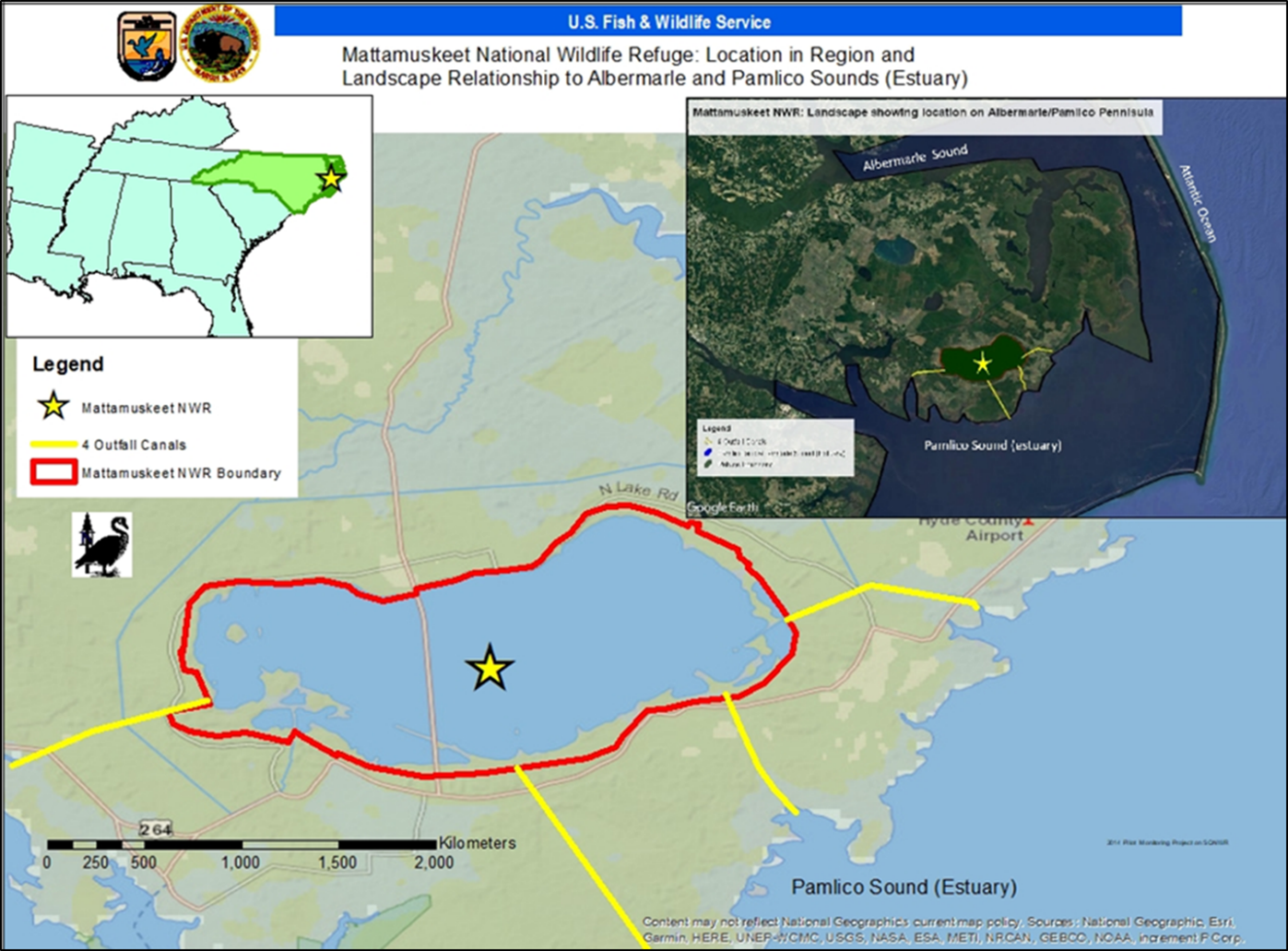
Task: Click the Pamlico Sound (Estuary) label on main map
Action: 904,887
